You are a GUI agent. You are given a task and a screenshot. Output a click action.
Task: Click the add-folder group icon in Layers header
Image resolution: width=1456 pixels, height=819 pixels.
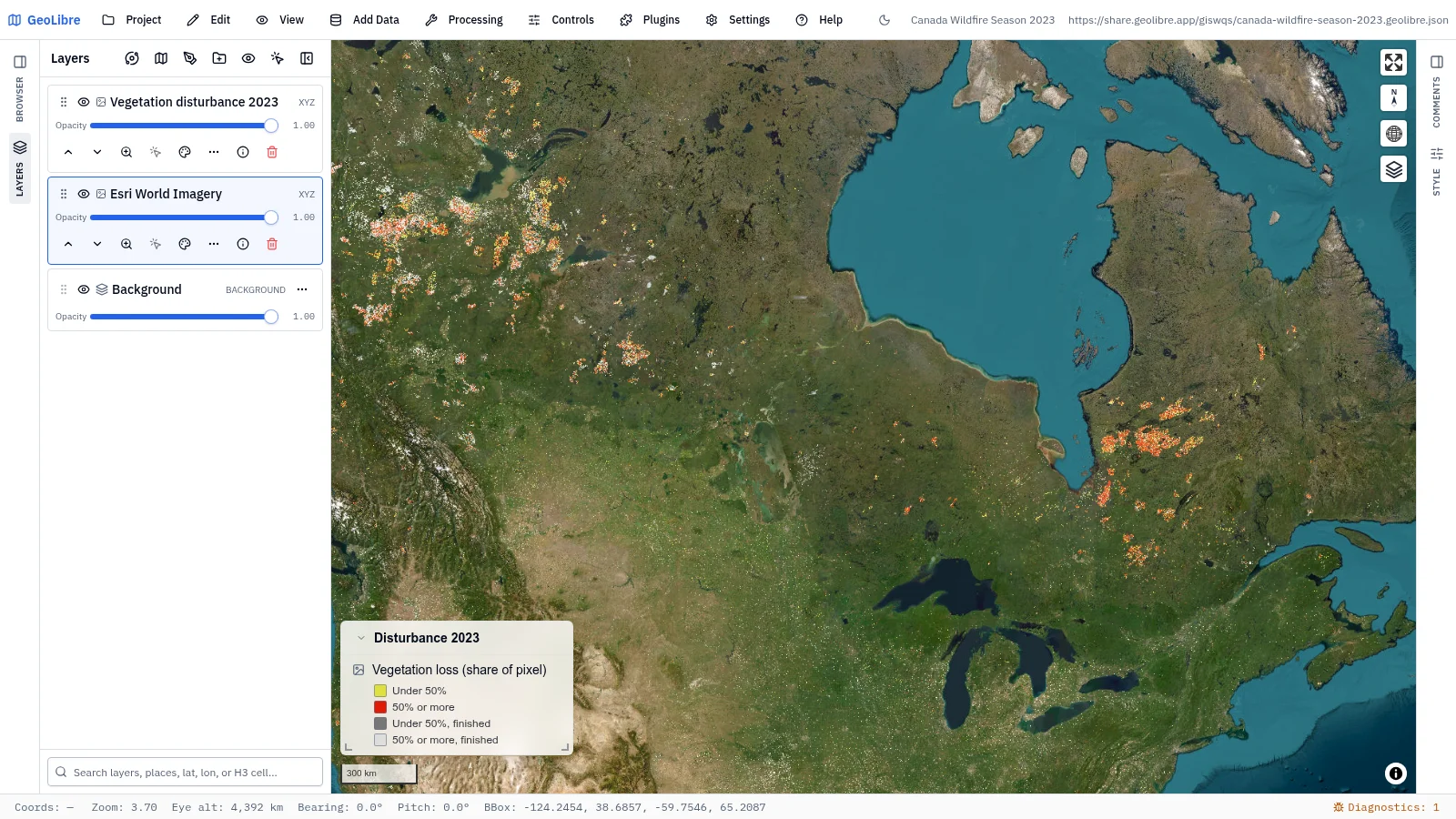click(219, 58)
